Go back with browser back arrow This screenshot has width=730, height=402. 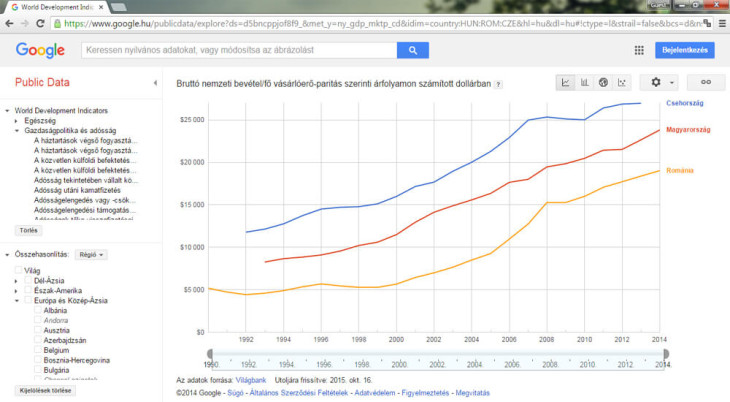pos(9,23)
